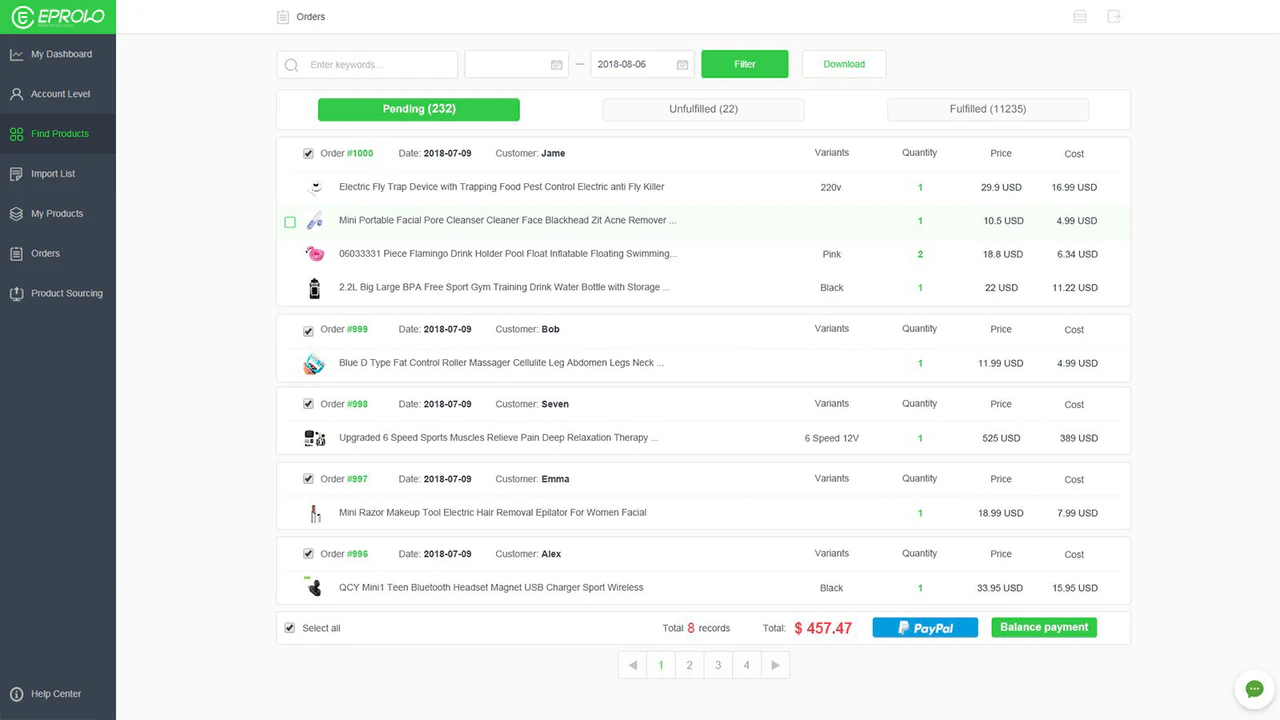Open the 2018-08-06 end date picker
The height and width of the screenshot is (720, 1280).
(682, 63)
